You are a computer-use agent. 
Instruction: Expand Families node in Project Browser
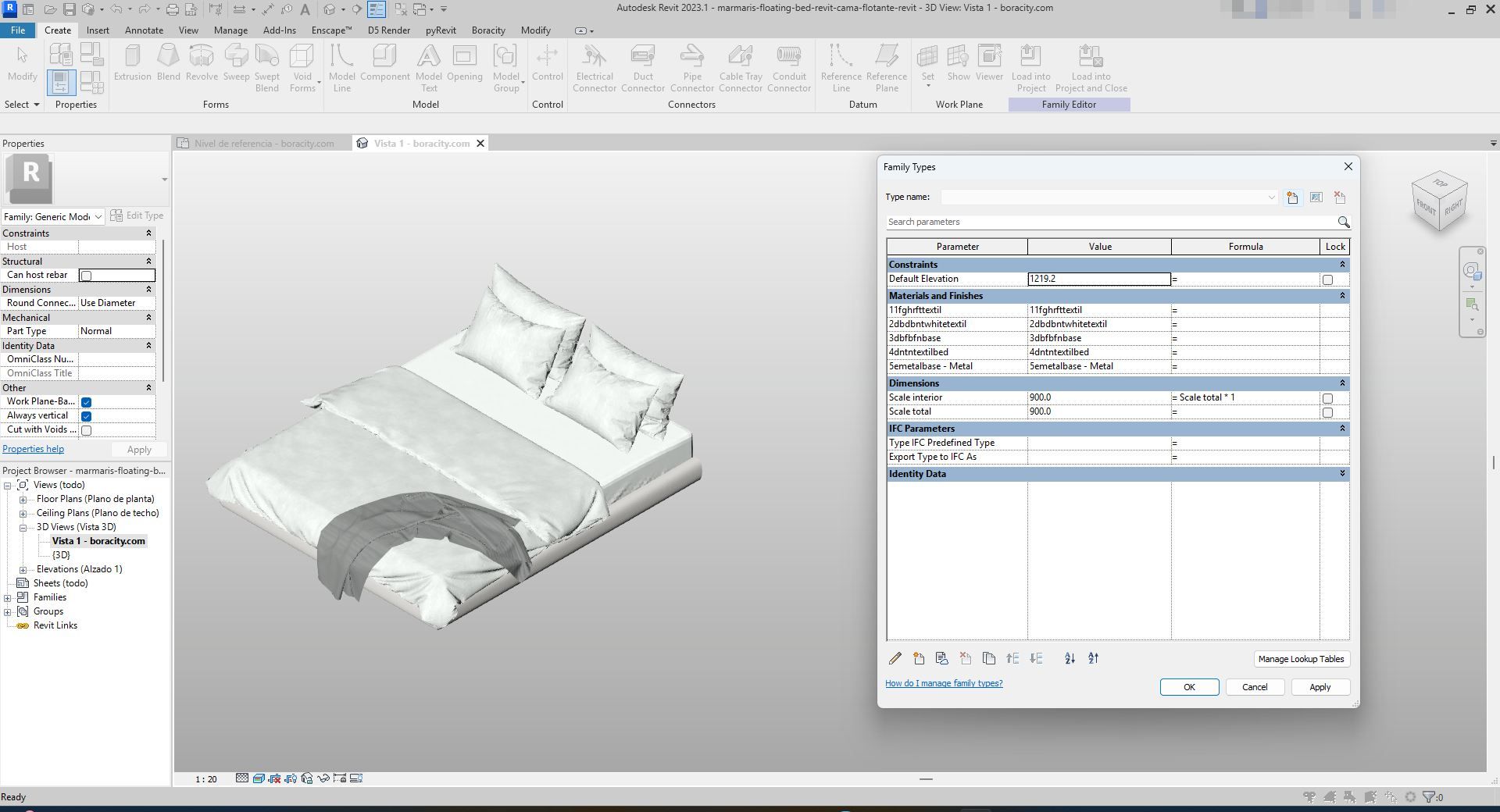[8, 598]
